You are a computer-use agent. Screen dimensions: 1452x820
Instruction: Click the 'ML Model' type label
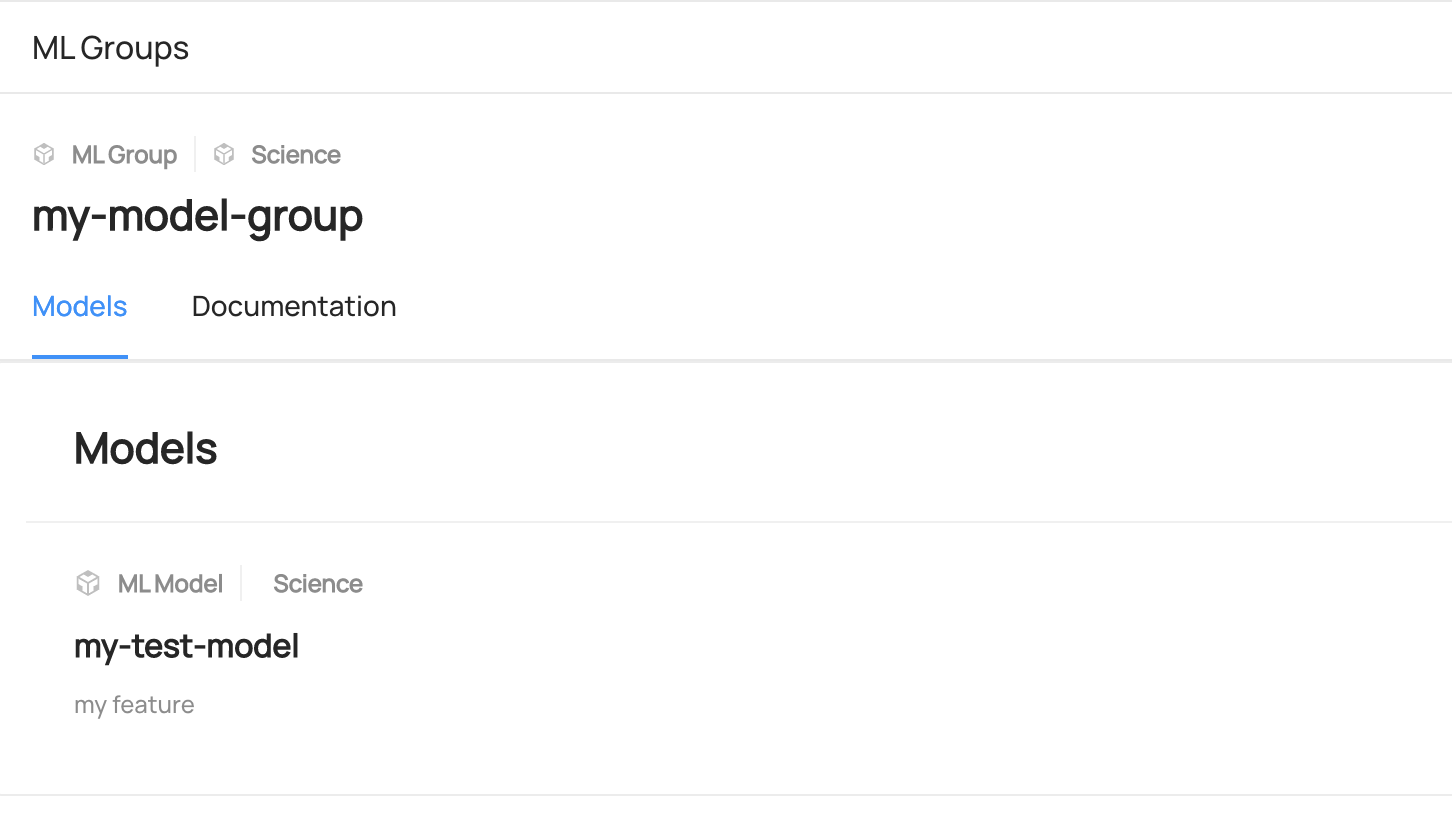click(170, 584)
